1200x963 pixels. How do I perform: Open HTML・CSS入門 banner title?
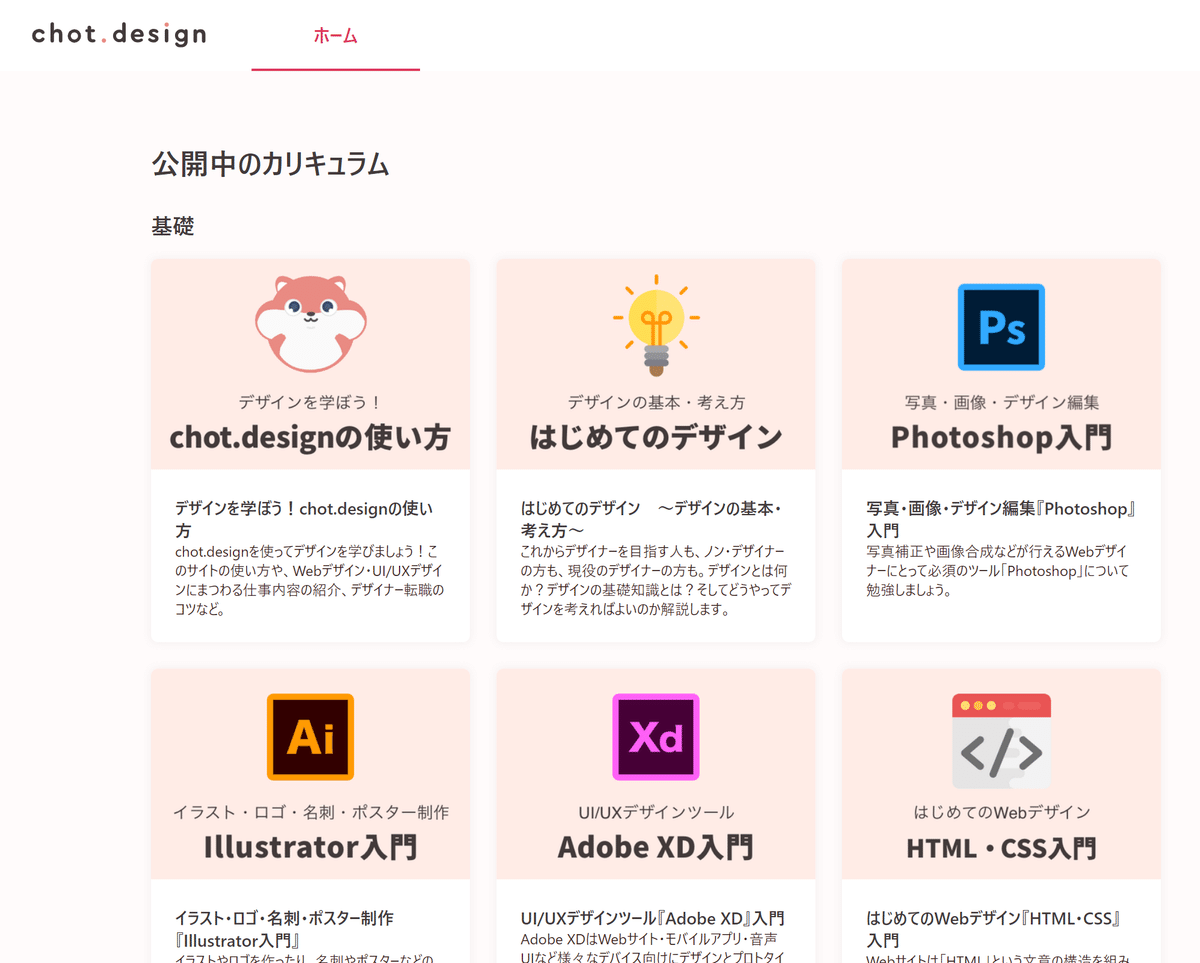1001,848
